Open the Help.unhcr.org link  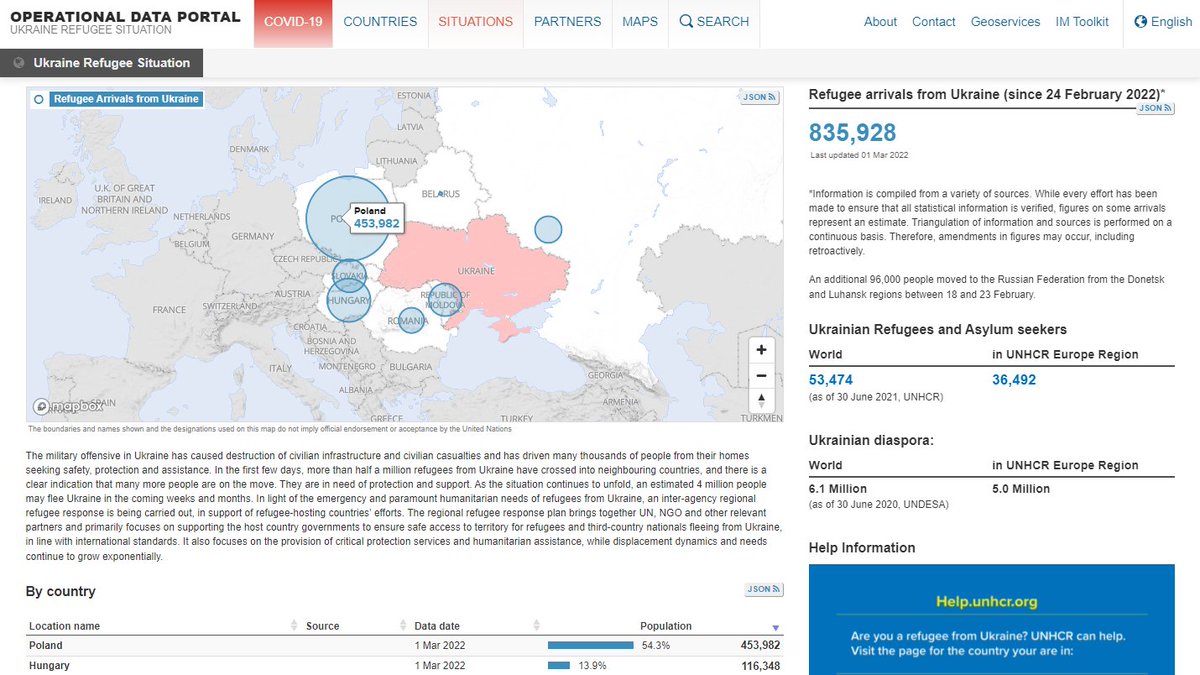coord(988,603)
